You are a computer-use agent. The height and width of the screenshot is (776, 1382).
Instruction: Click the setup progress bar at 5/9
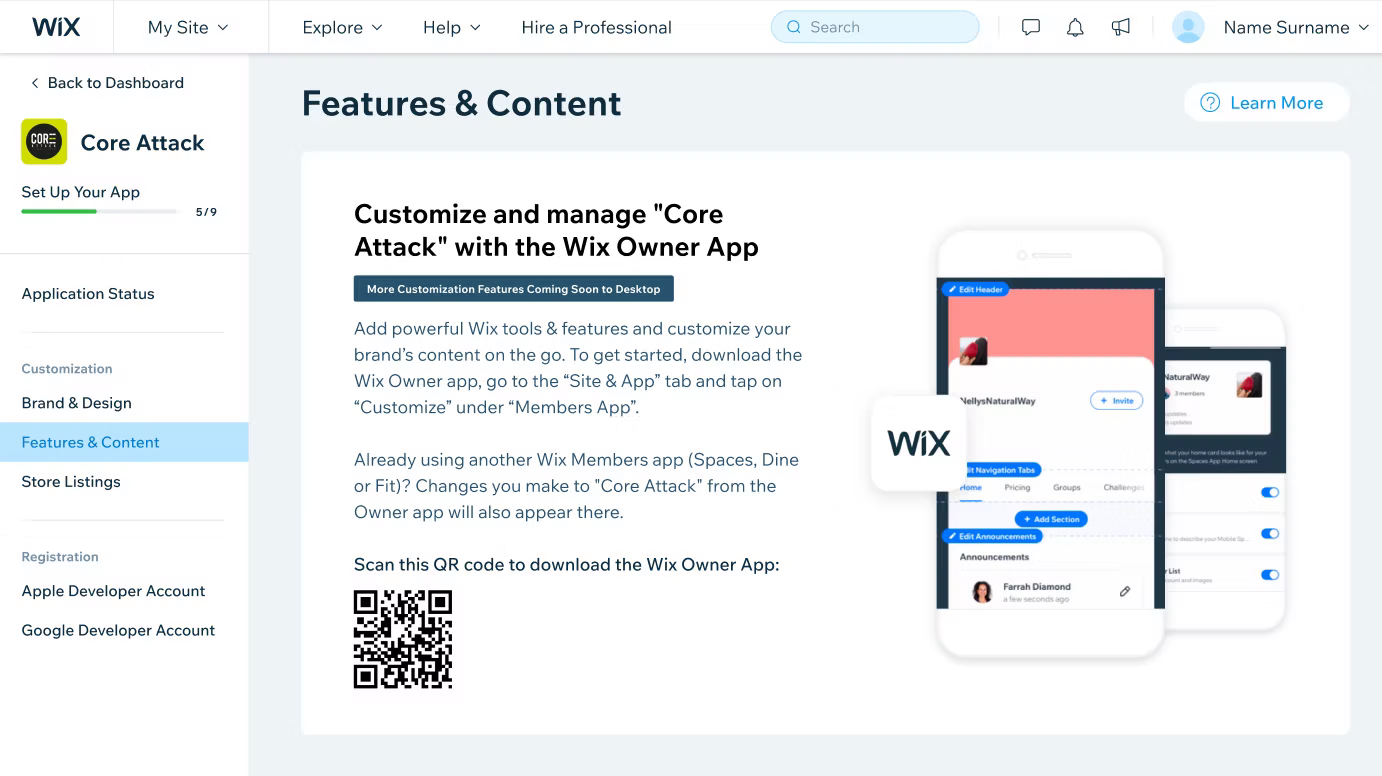pos(99,212)
